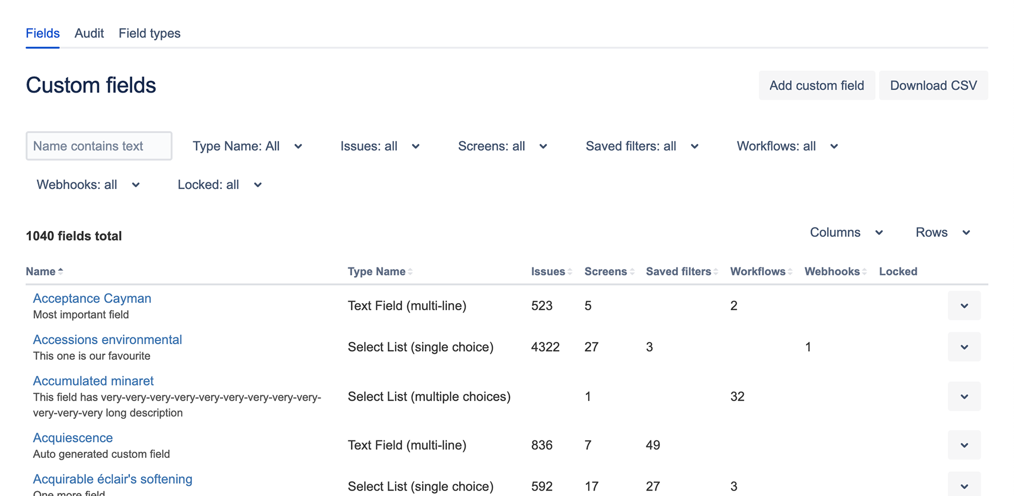Screen dimensions: 1014x496
Task: Switch to the Audit tab
Action: [89, 33]
